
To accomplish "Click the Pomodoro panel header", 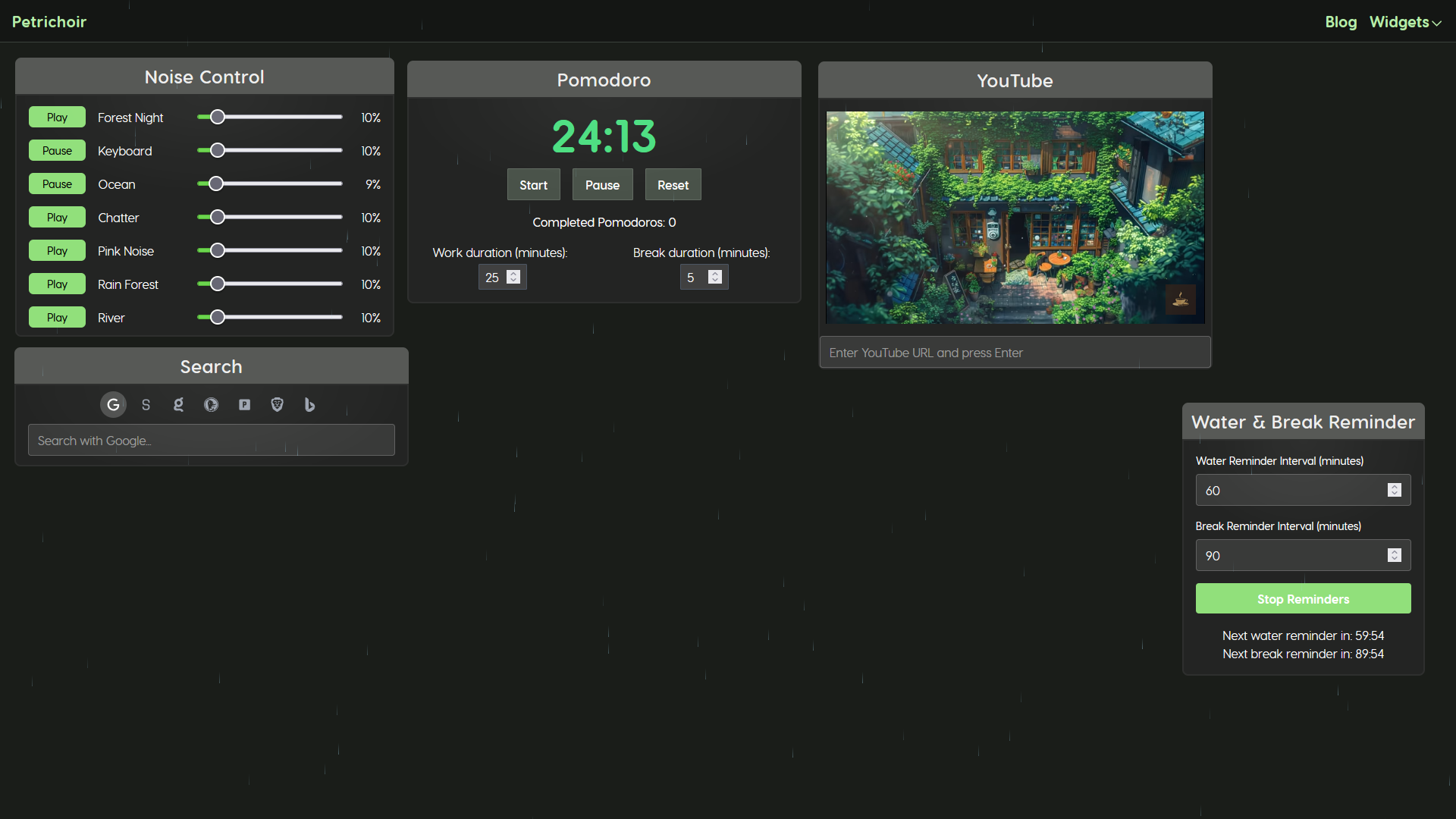I will [x=604, y=80].
